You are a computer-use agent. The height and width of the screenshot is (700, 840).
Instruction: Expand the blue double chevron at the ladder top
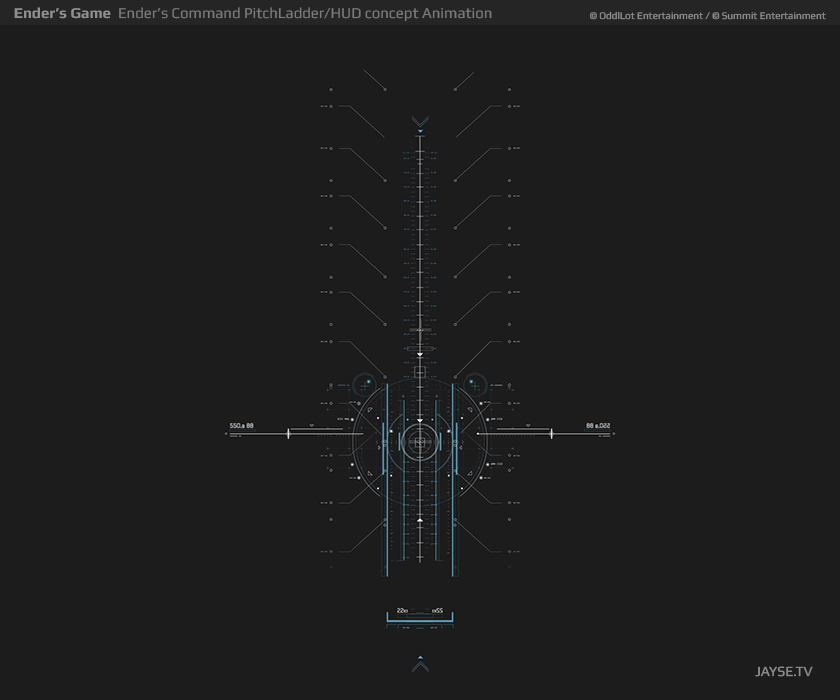pyautogui.click(x=420, y=124)
